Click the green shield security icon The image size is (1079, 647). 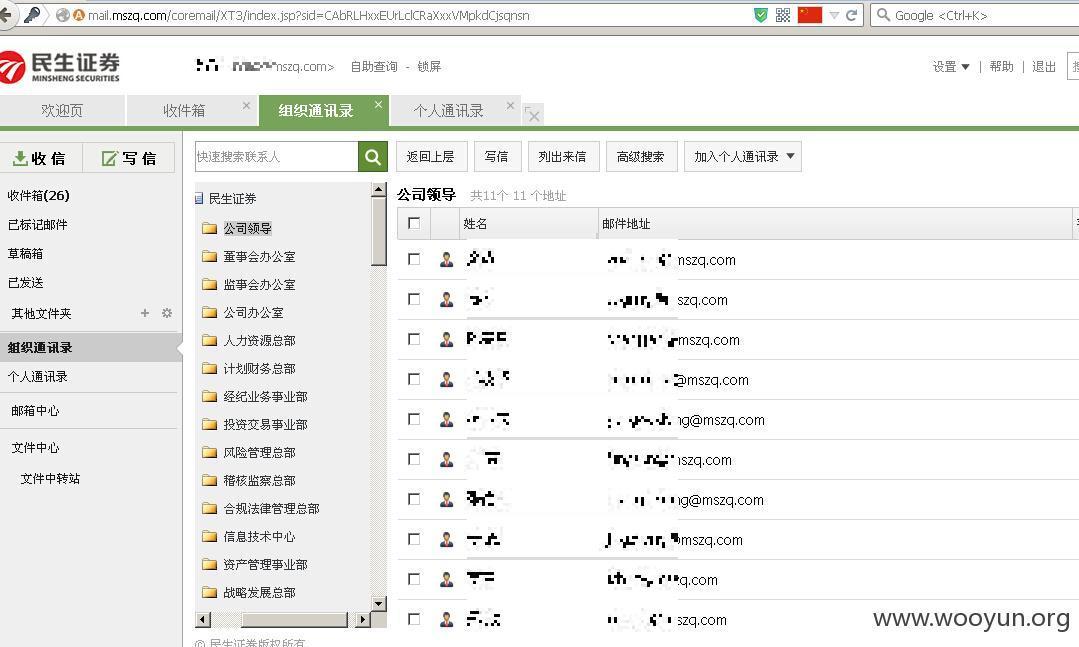[x=760, y=15]
